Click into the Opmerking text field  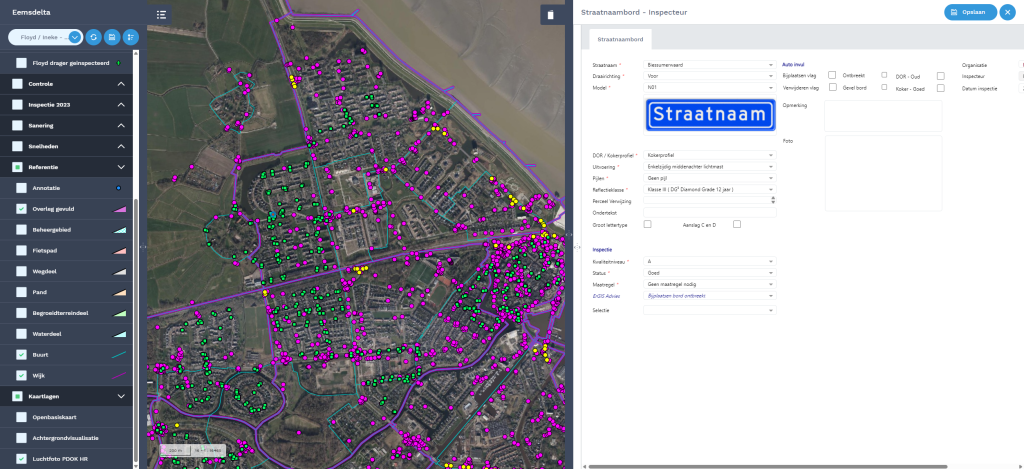(882, 115)
